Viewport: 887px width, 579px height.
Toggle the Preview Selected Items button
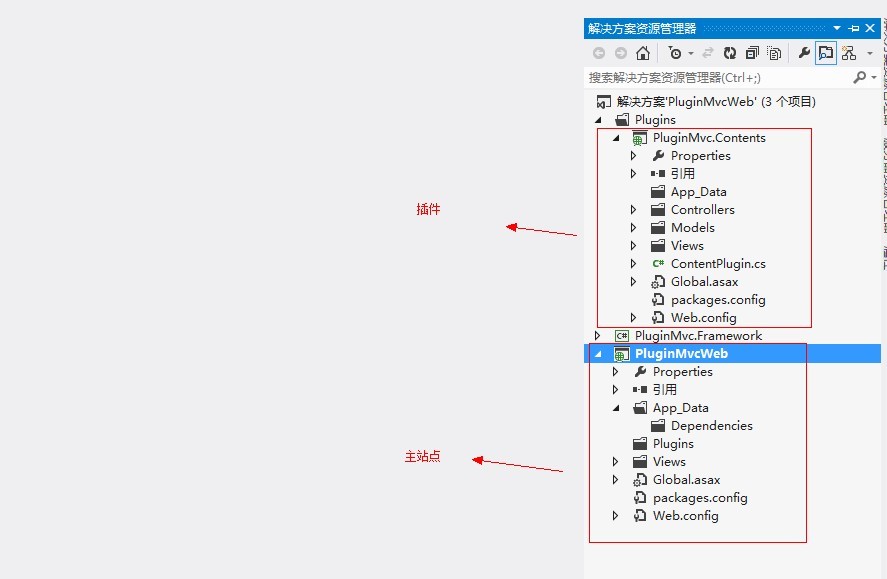[x=825, y=53]
